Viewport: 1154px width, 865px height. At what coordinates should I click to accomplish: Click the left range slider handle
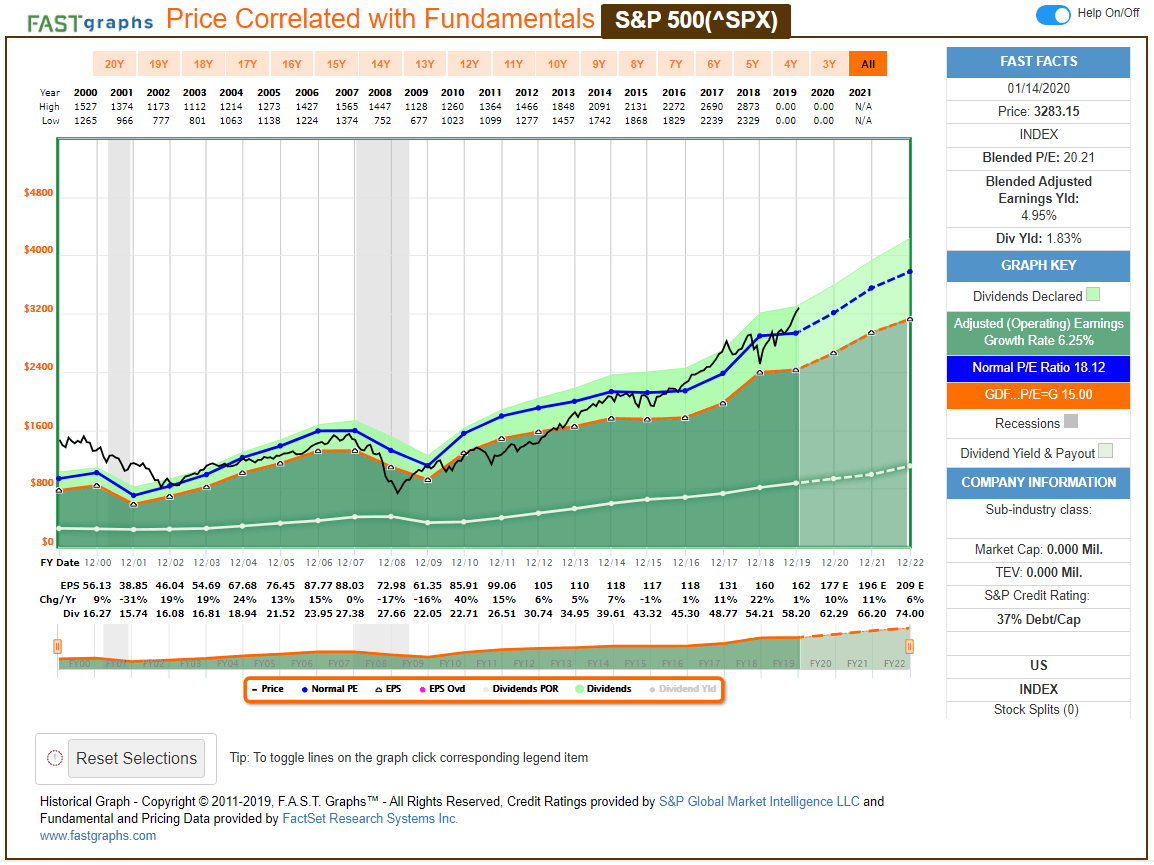(57, 646)
